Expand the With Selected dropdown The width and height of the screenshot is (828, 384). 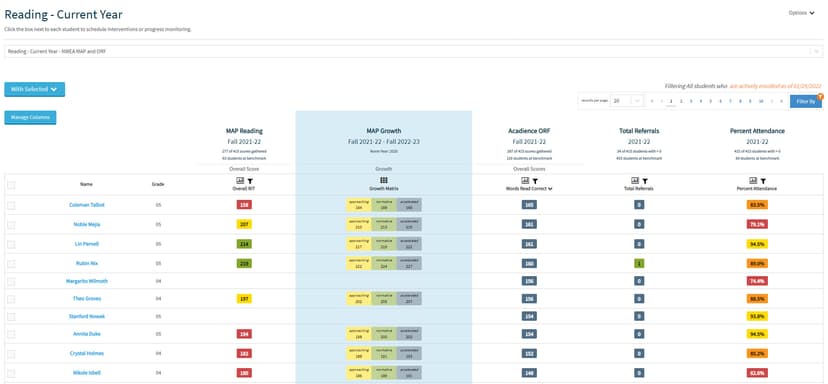click(34, 89)
